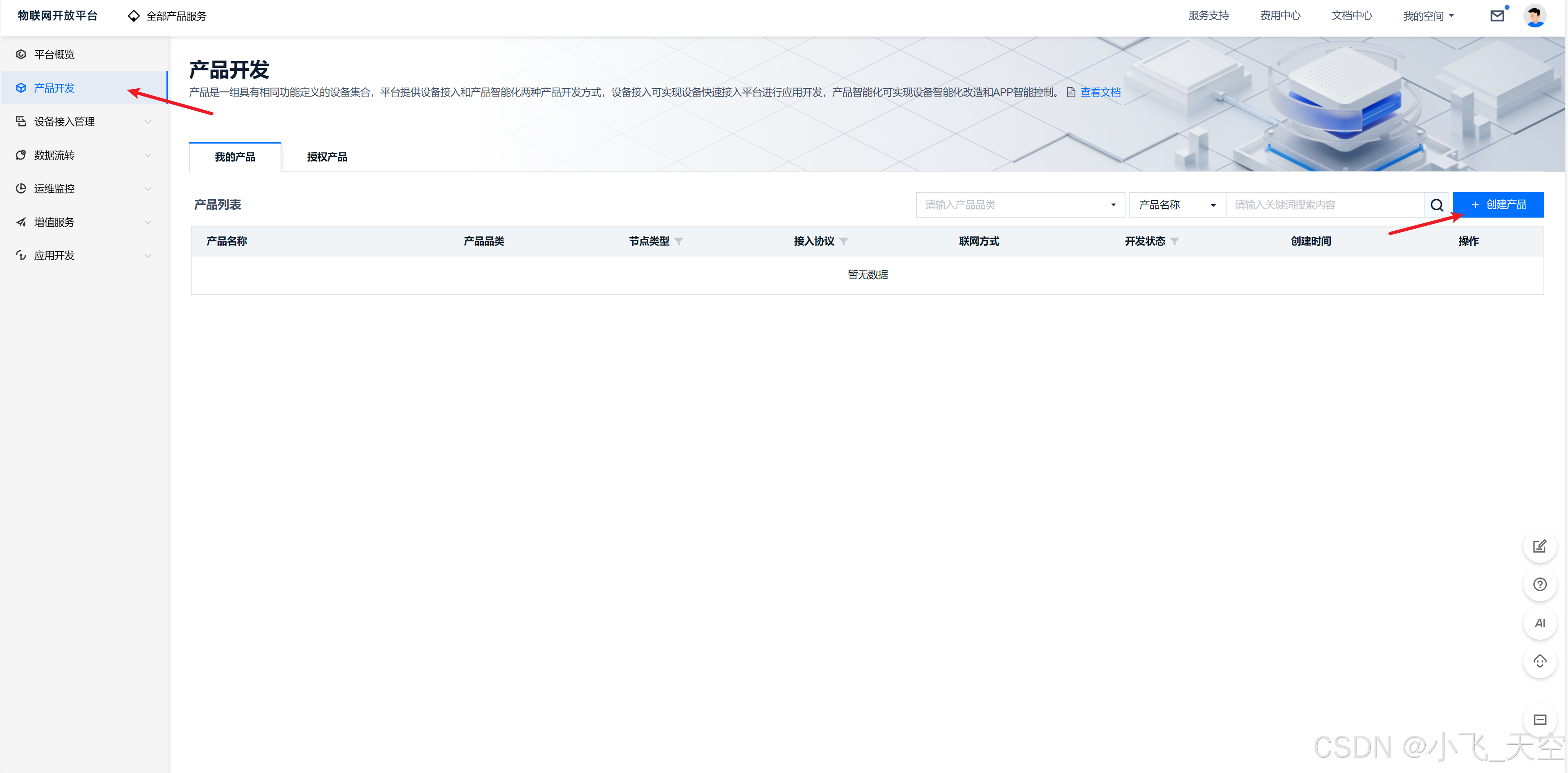
Task: Open the 产品品类 dropdown selector
Action: click(1020, 205)
